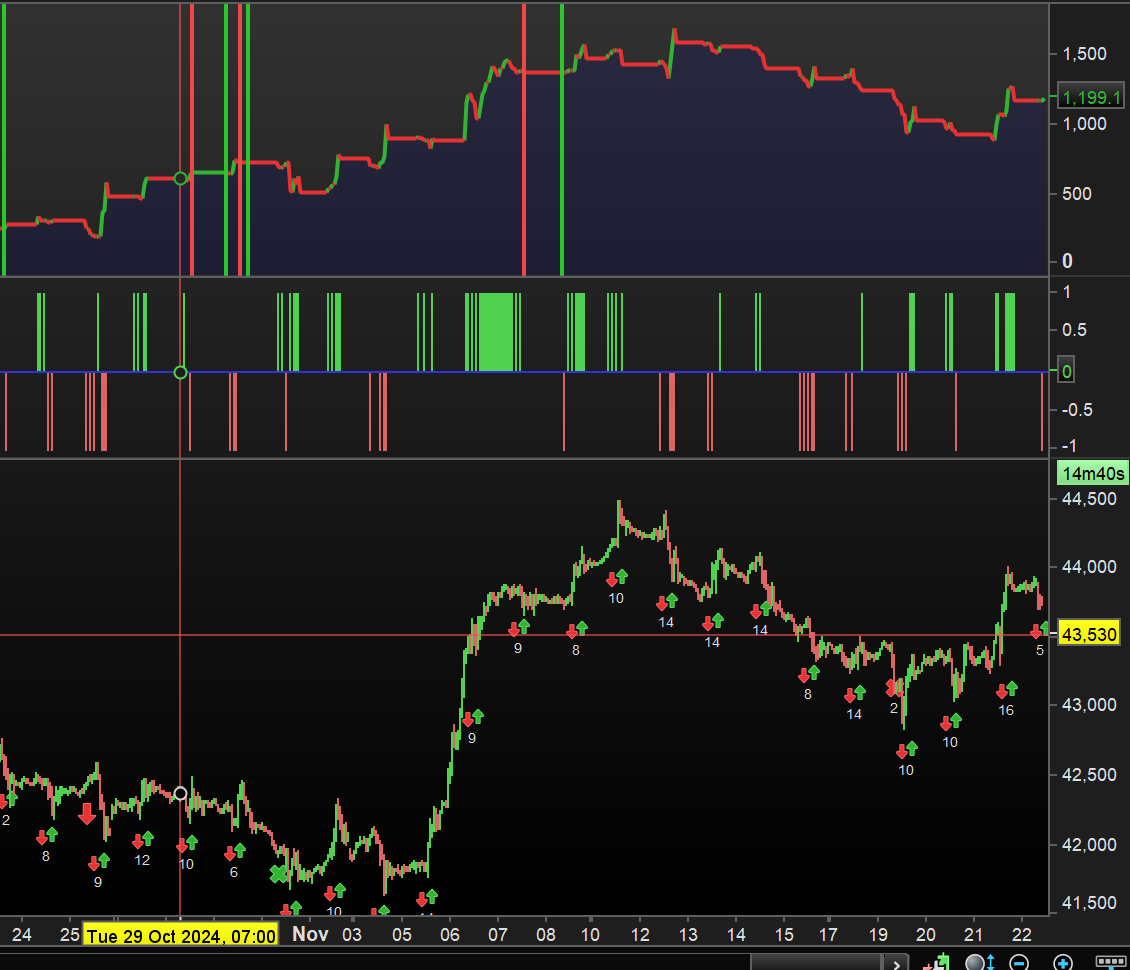Screen dimensions: 1130x970
Task: Click the bar spacing icon at bottom right
Action: point(1111,963)
